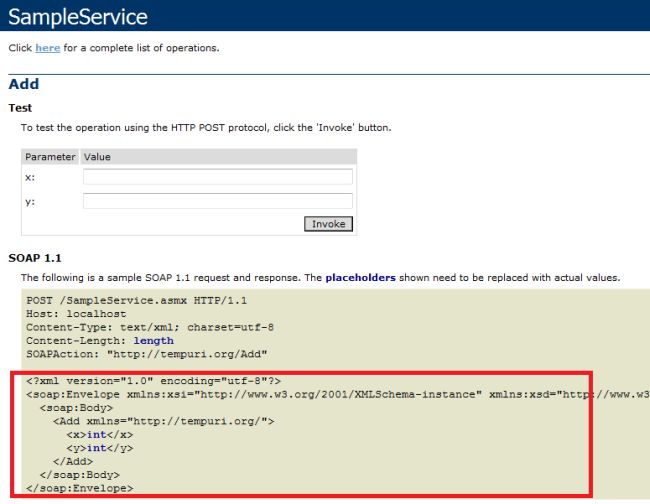Select the 'Test' section heading
Screen dimensions: 650x504
point(20,108)
